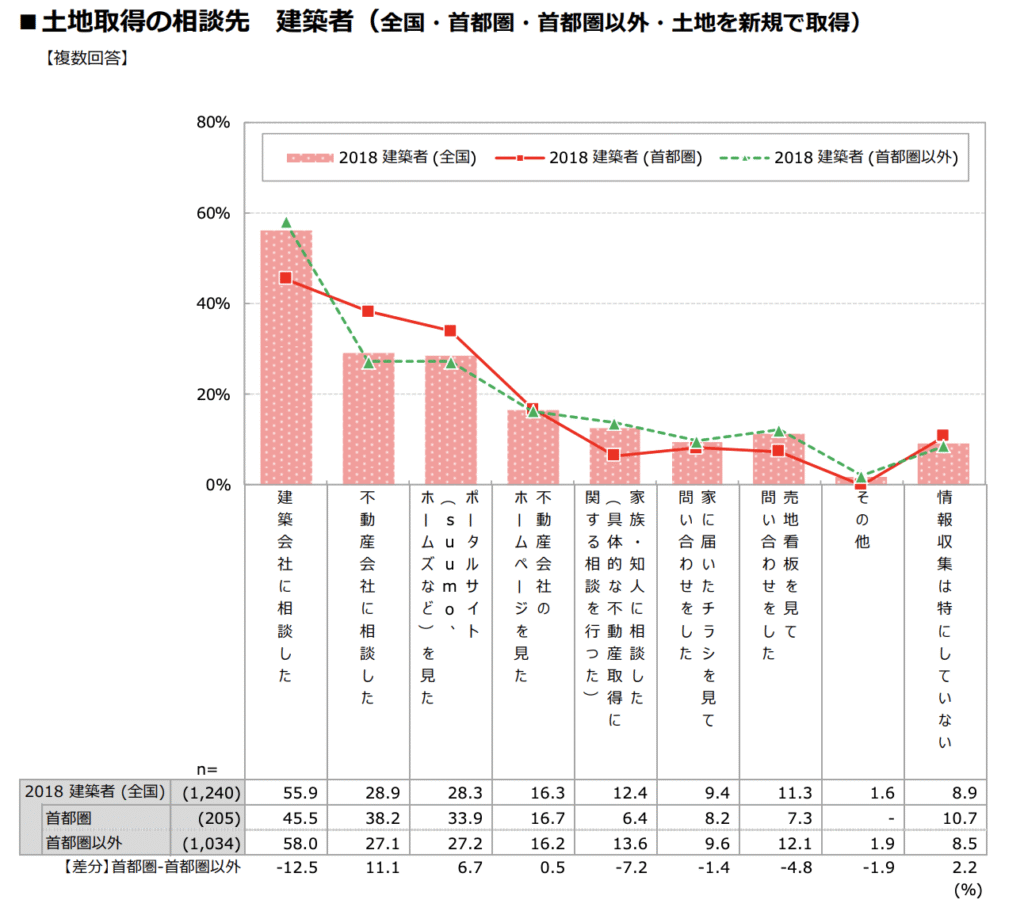Click the value 55.9 in the table
Viewport: 1024px width, 915px height.
click(x=300, y=793)
